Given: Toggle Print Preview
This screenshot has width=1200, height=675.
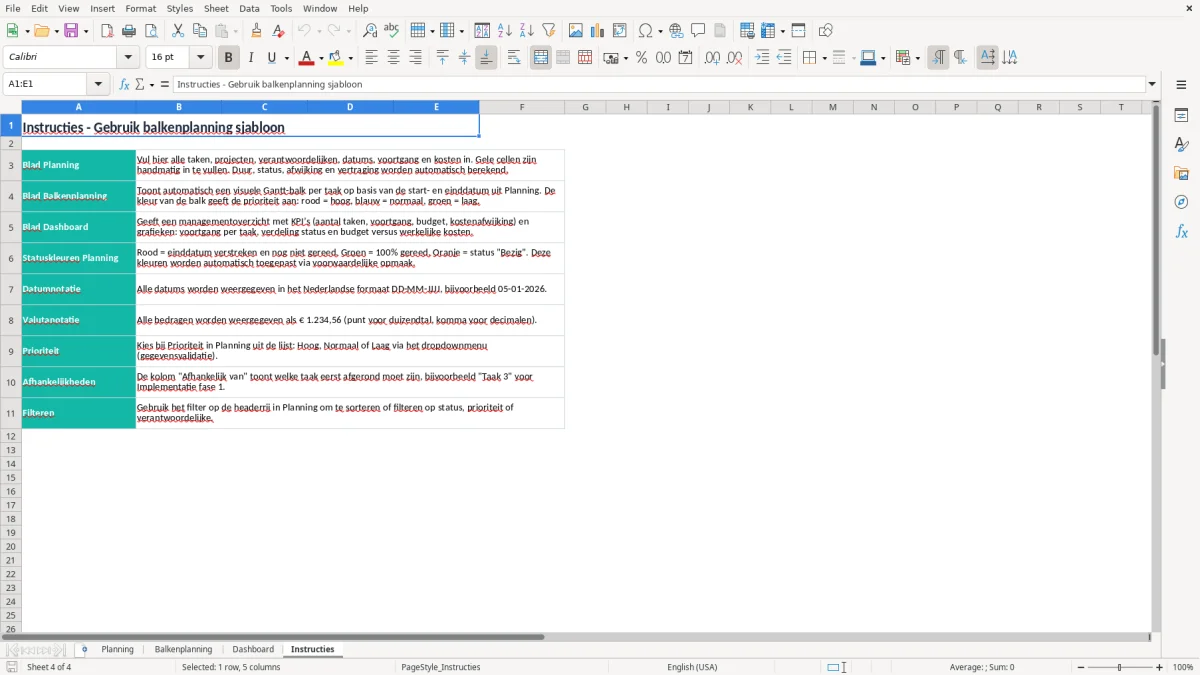Looking at the screenshot, I should pos(151,31).
